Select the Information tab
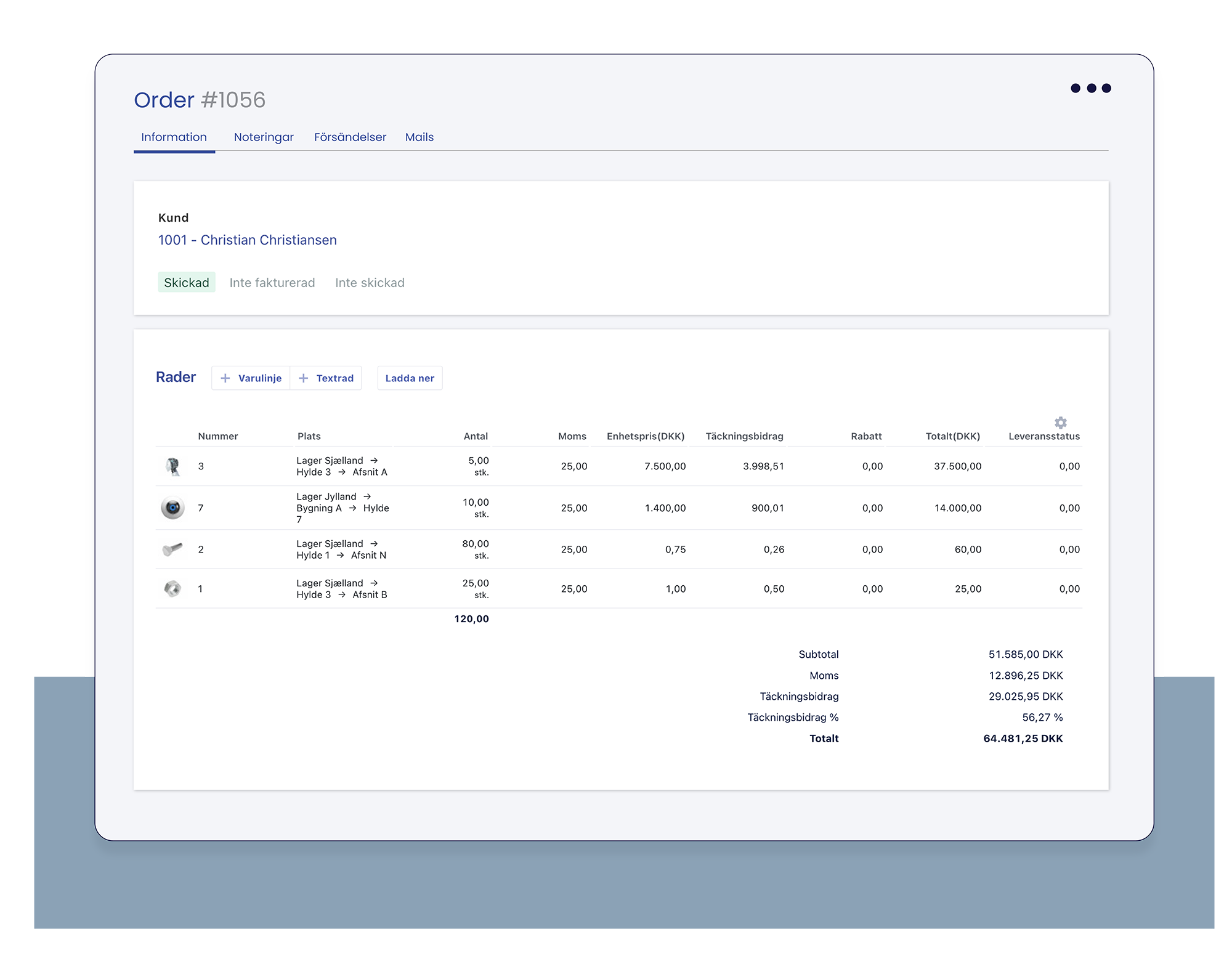The width and height of the screenshot is (1232, 964). click(x=174, y=137)
